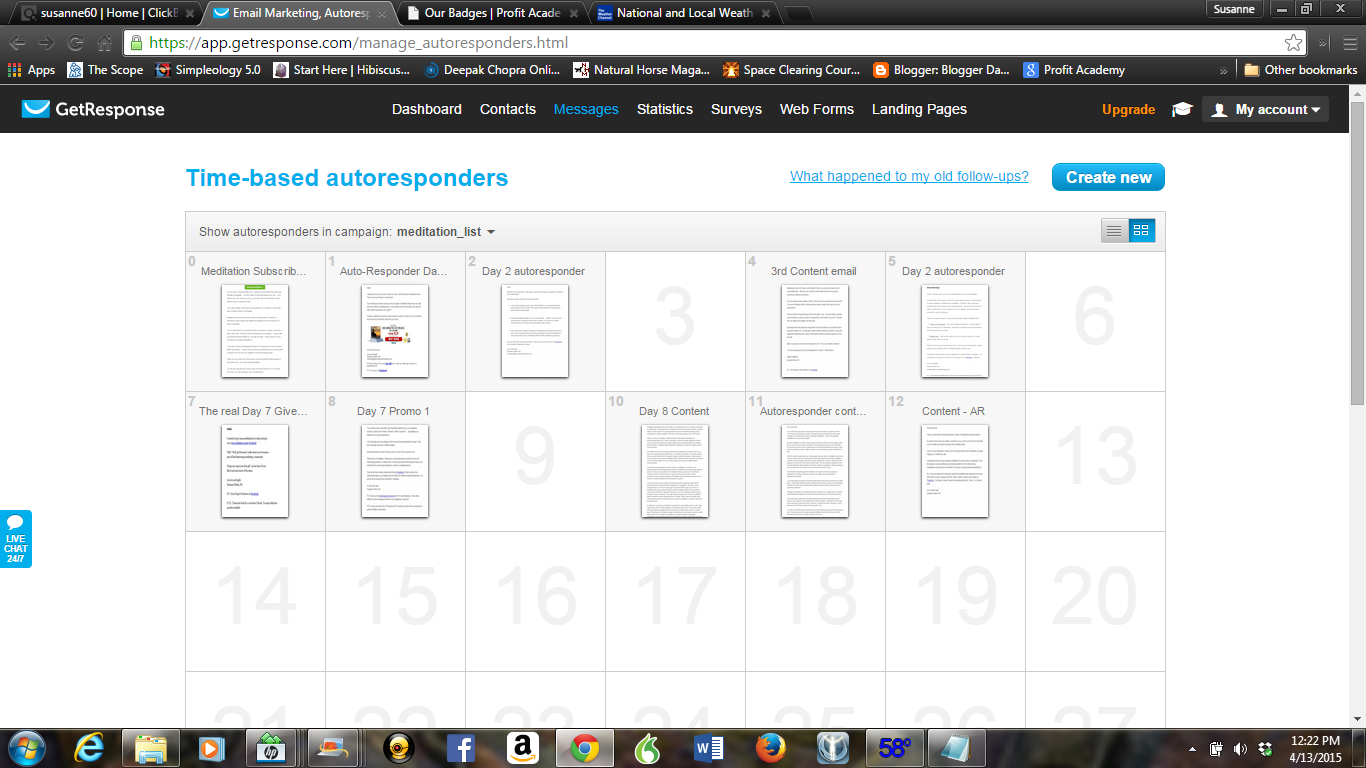Open The Scope bookmark
The width and height of the screenshot is (1366, 768).
(105, 70)
